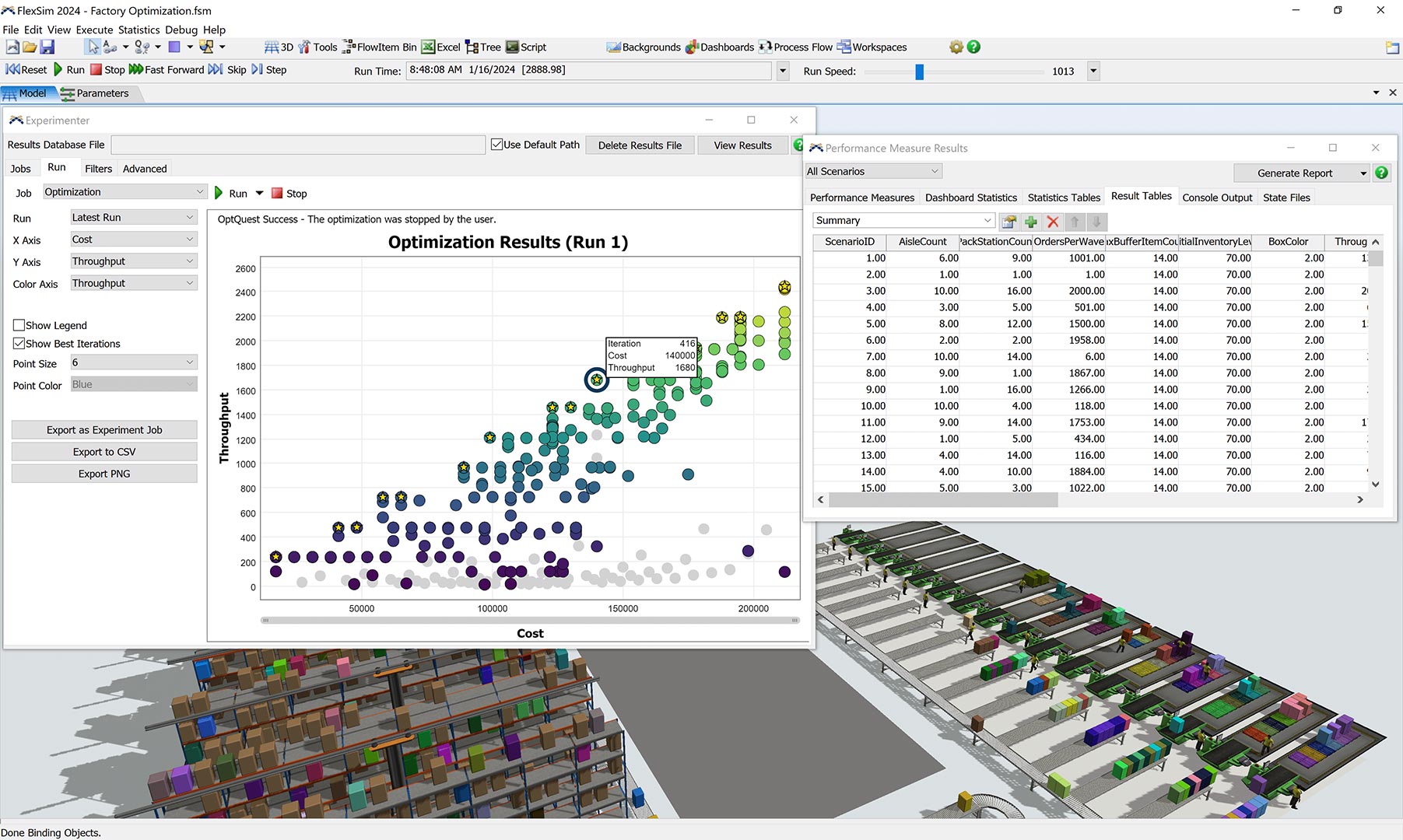The image size is (1403, 840).
Task: Open the Statistics menu
Action: click(x=139, y=30)
